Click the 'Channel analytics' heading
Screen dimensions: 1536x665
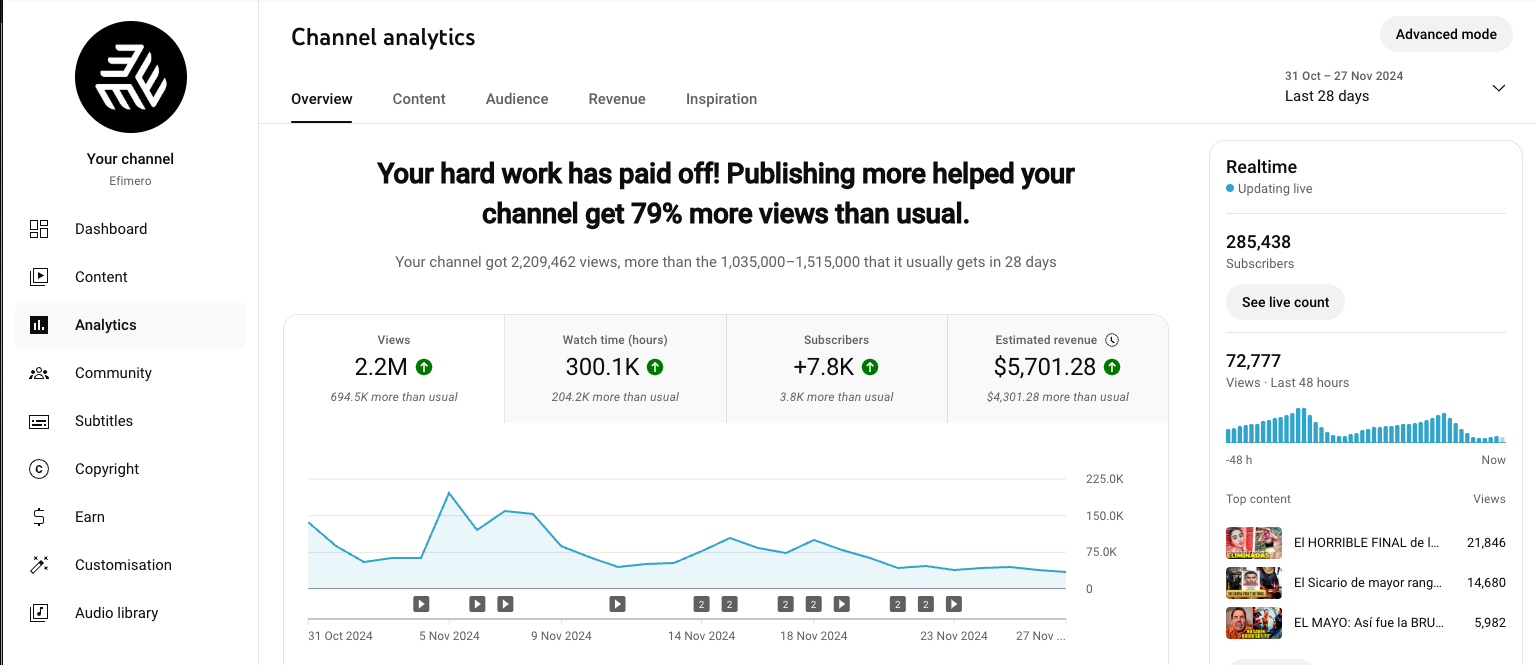click(383, 38)
